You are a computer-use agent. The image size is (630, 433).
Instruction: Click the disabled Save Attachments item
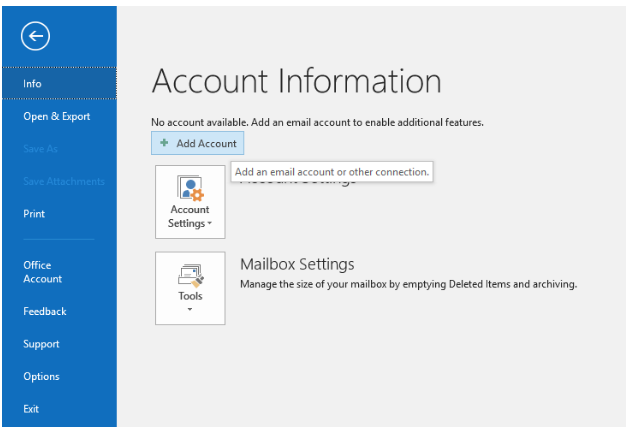[64, 182]
